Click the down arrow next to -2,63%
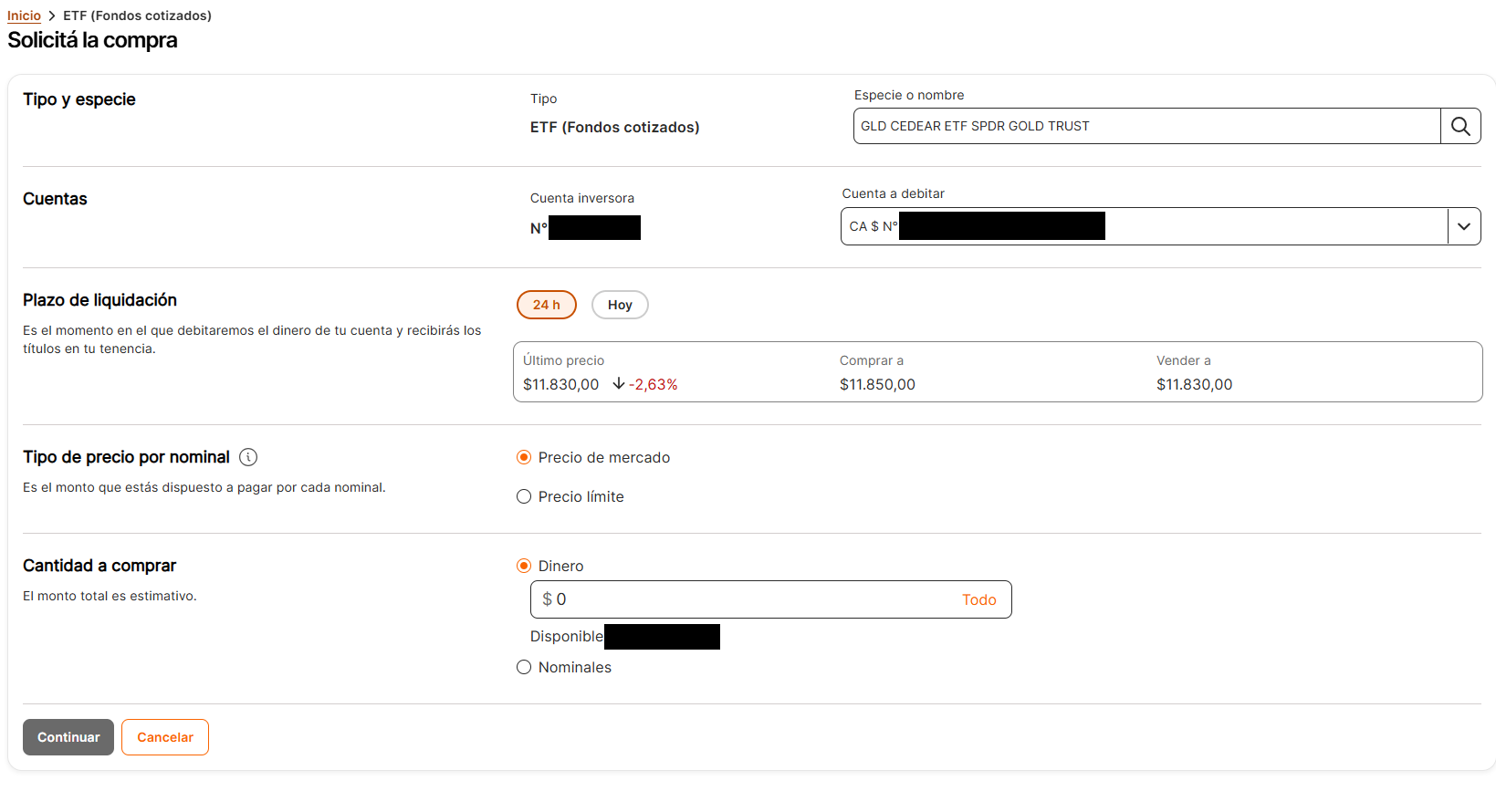1496x812 pixels. point(619,384)
